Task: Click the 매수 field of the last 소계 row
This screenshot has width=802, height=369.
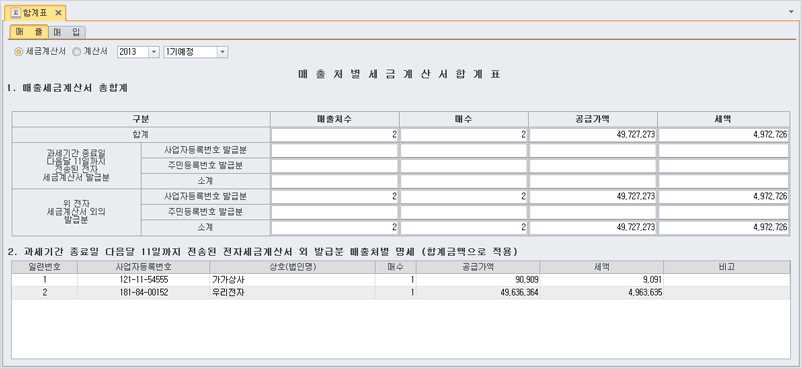Action: point(463,228)
